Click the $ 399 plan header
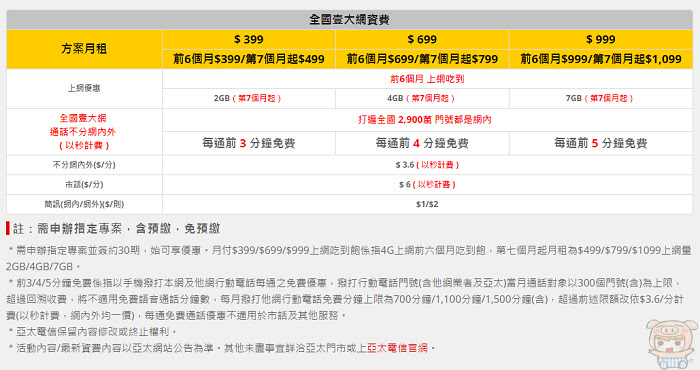Screen dimensions: 700x370 pos(249,39)
